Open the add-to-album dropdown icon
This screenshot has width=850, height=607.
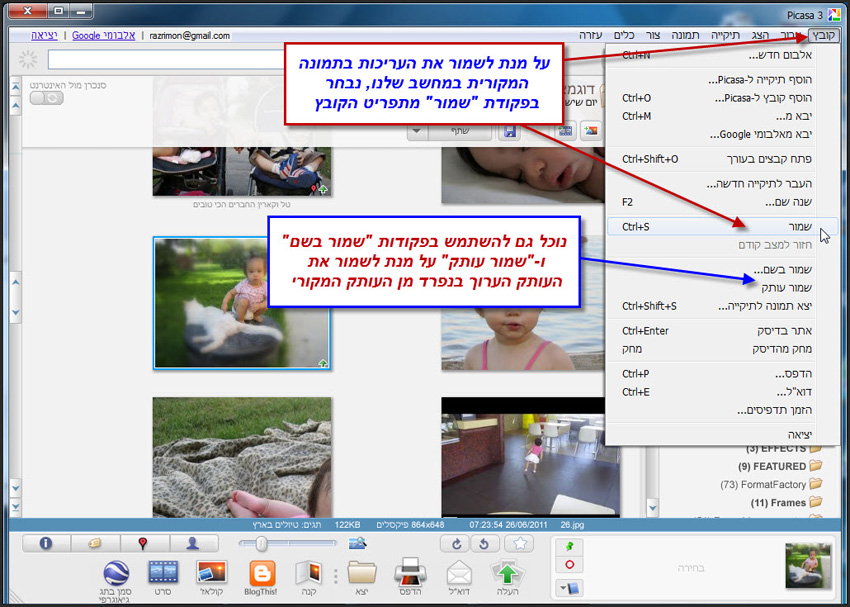point(570,589)
